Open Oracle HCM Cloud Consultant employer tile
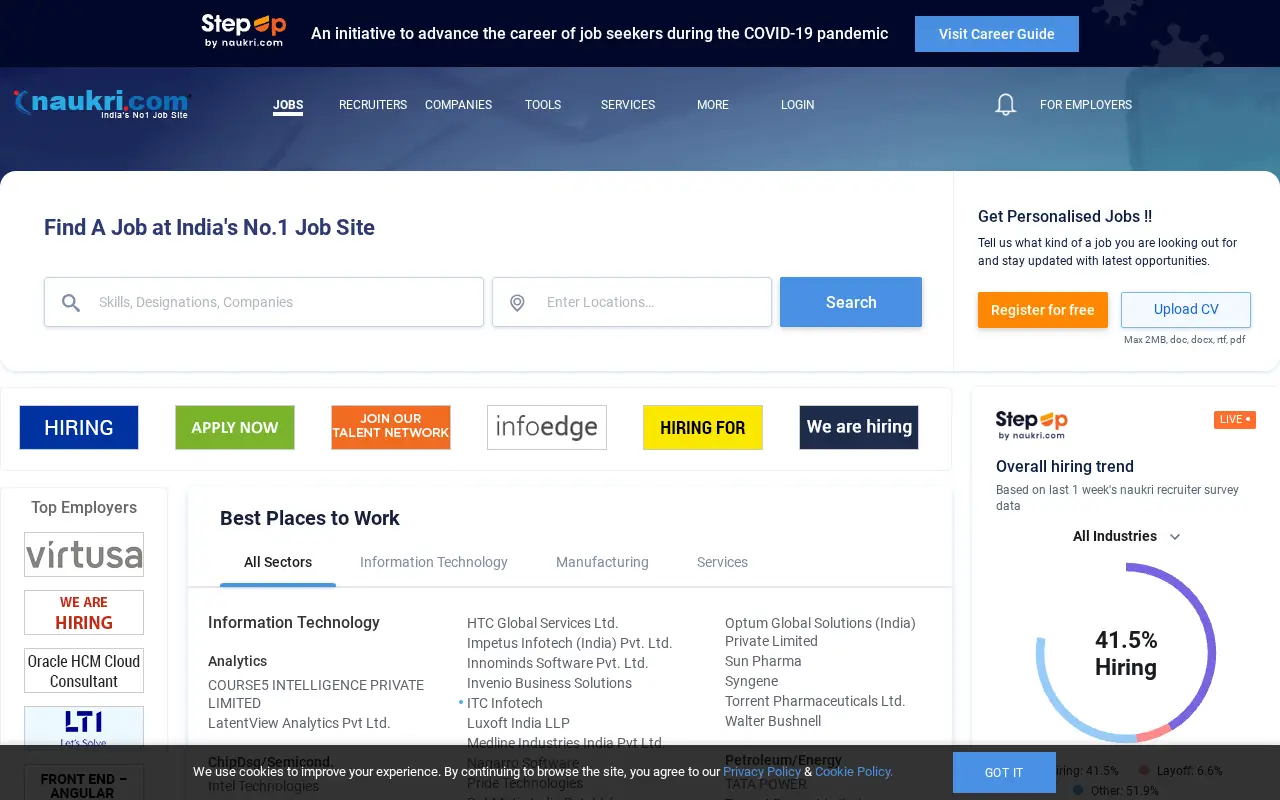 pos(84,671)
